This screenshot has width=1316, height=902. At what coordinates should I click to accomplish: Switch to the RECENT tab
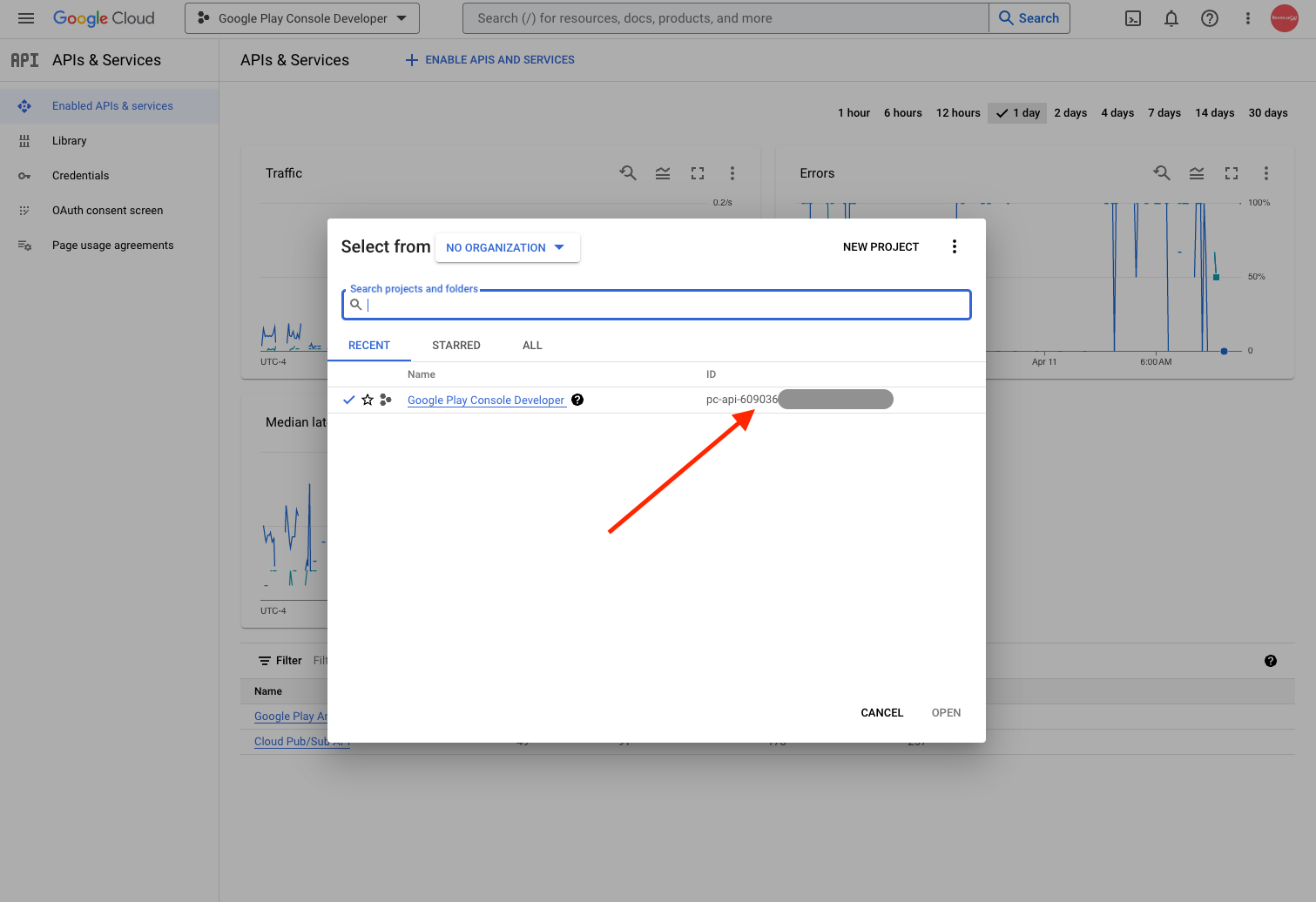point(369,346)
